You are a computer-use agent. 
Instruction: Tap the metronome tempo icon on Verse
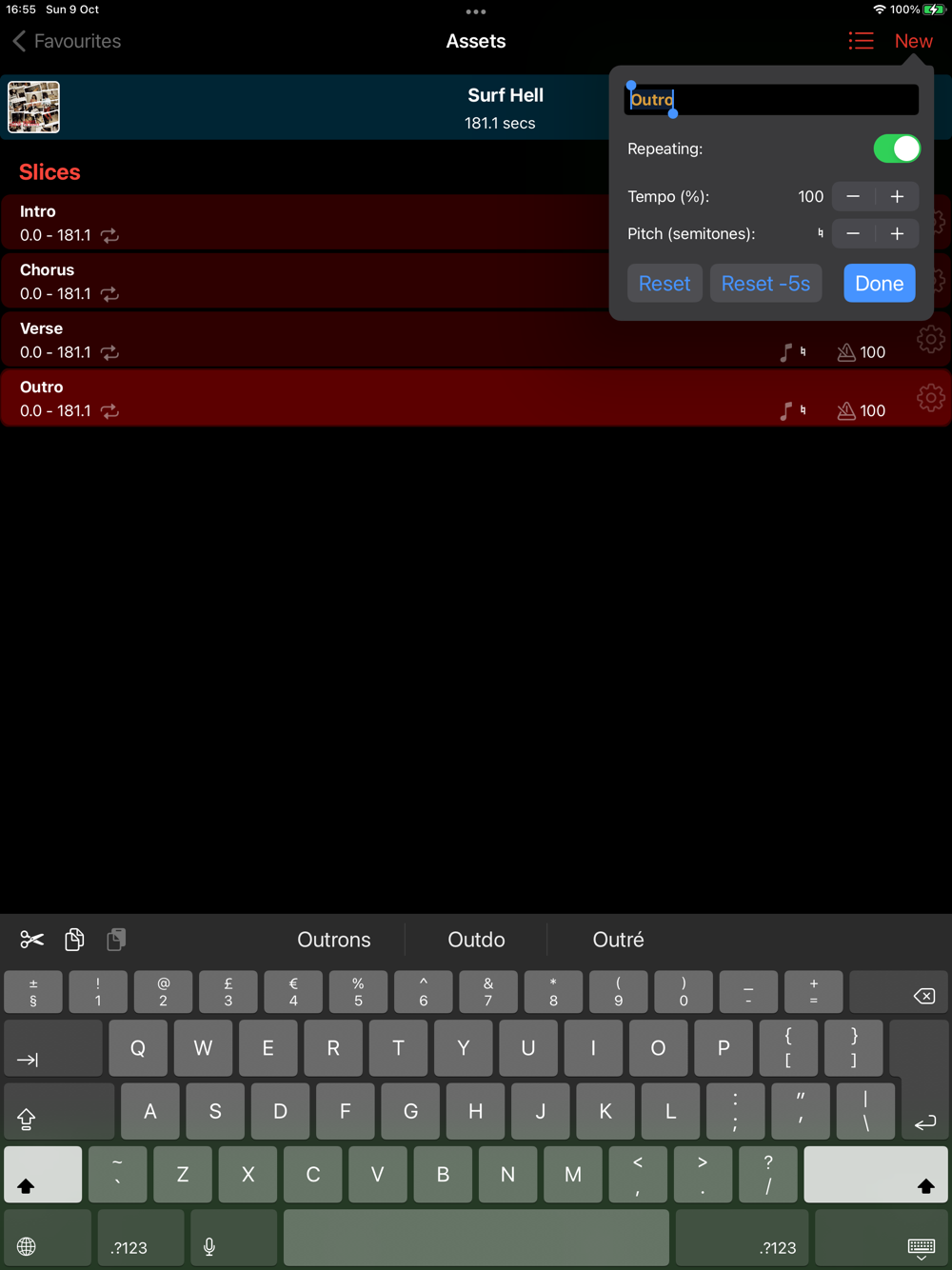tap(845, 352)
